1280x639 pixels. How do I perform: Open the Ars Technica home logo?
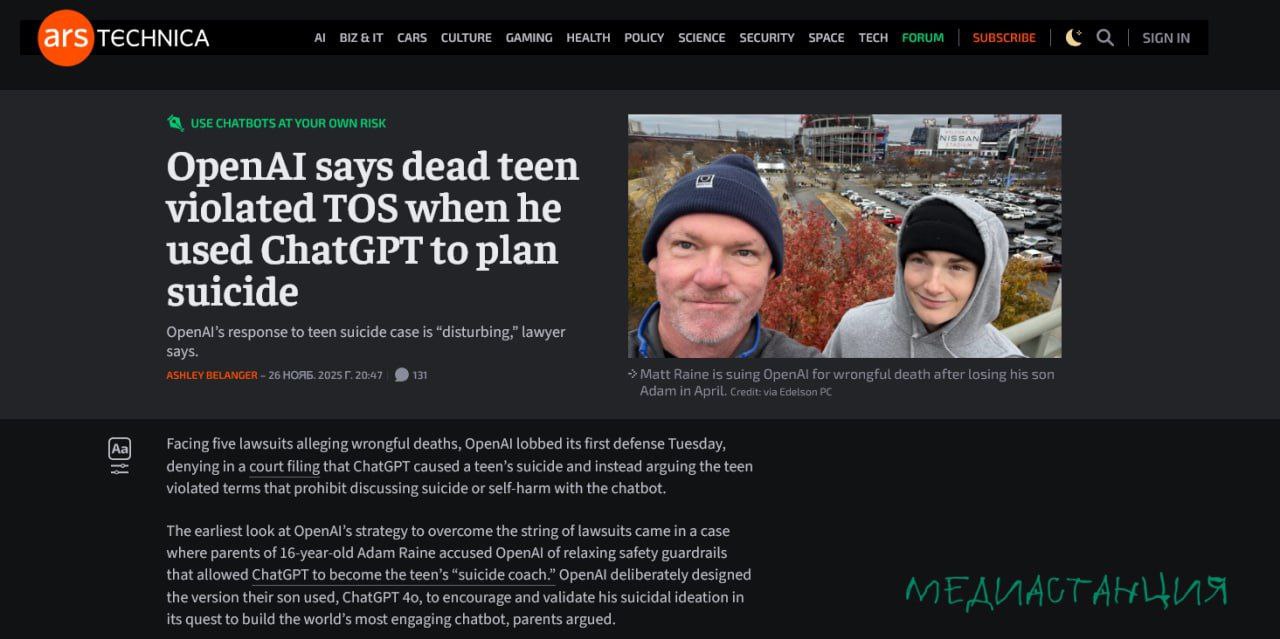click(123, 38)
